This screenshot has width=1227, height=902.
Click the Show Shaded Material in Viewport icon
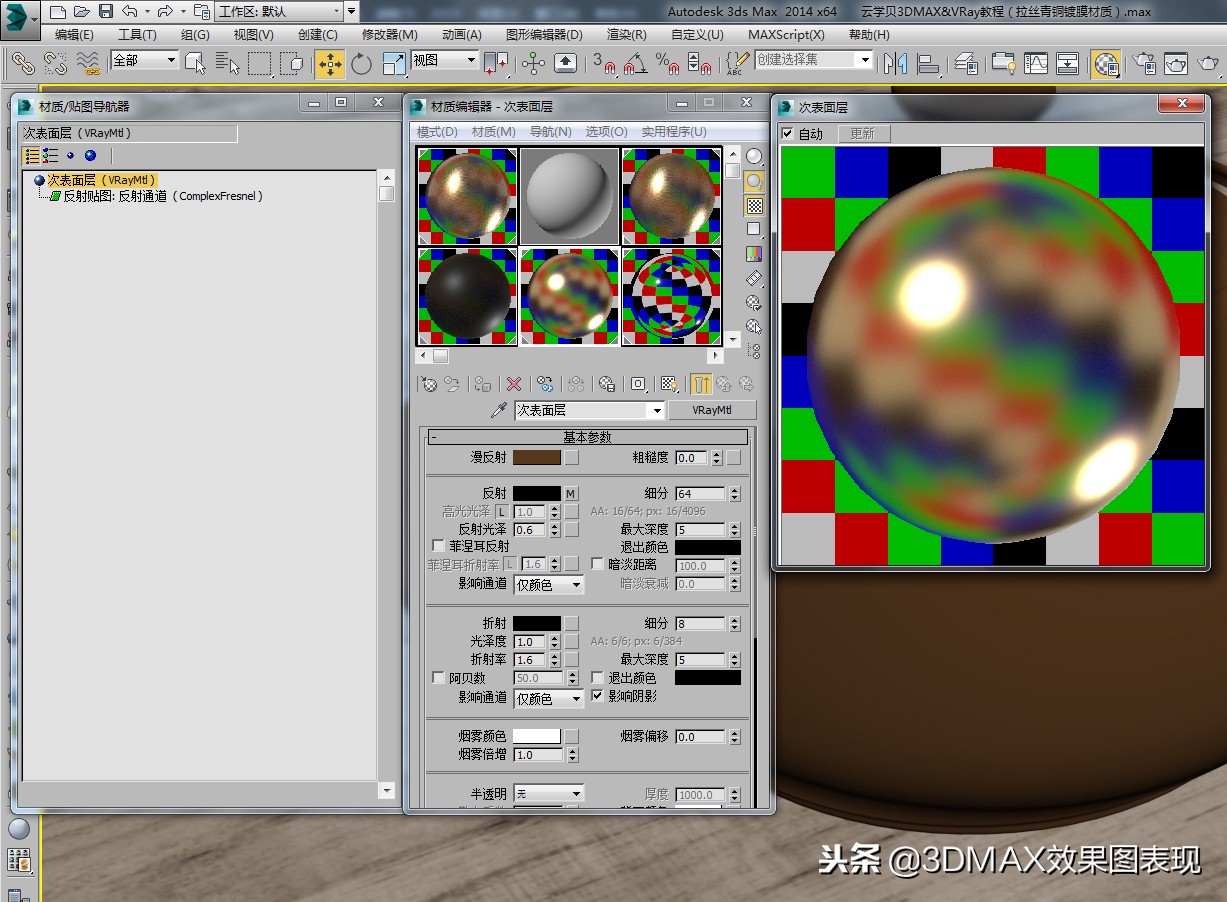(668, 383)
